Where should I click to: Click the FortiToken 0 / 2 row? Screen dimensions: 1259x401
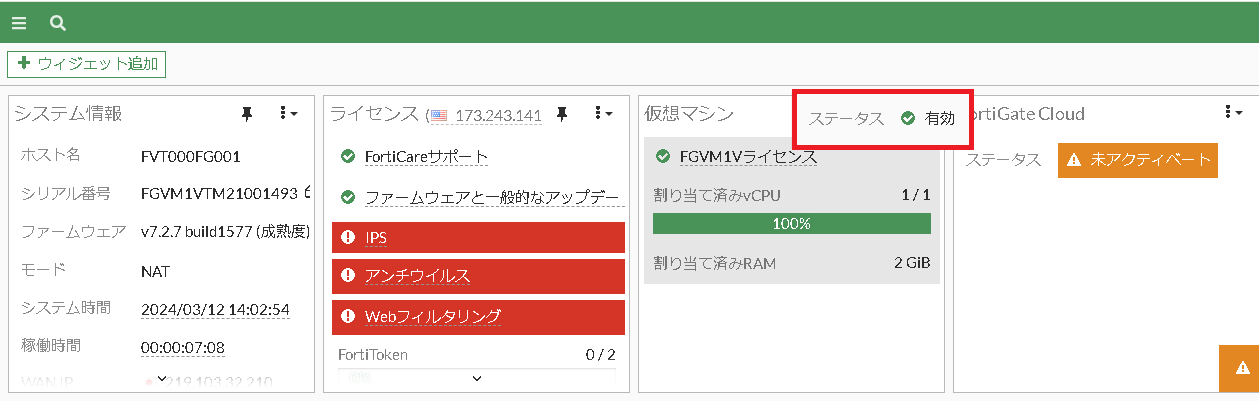477,354
